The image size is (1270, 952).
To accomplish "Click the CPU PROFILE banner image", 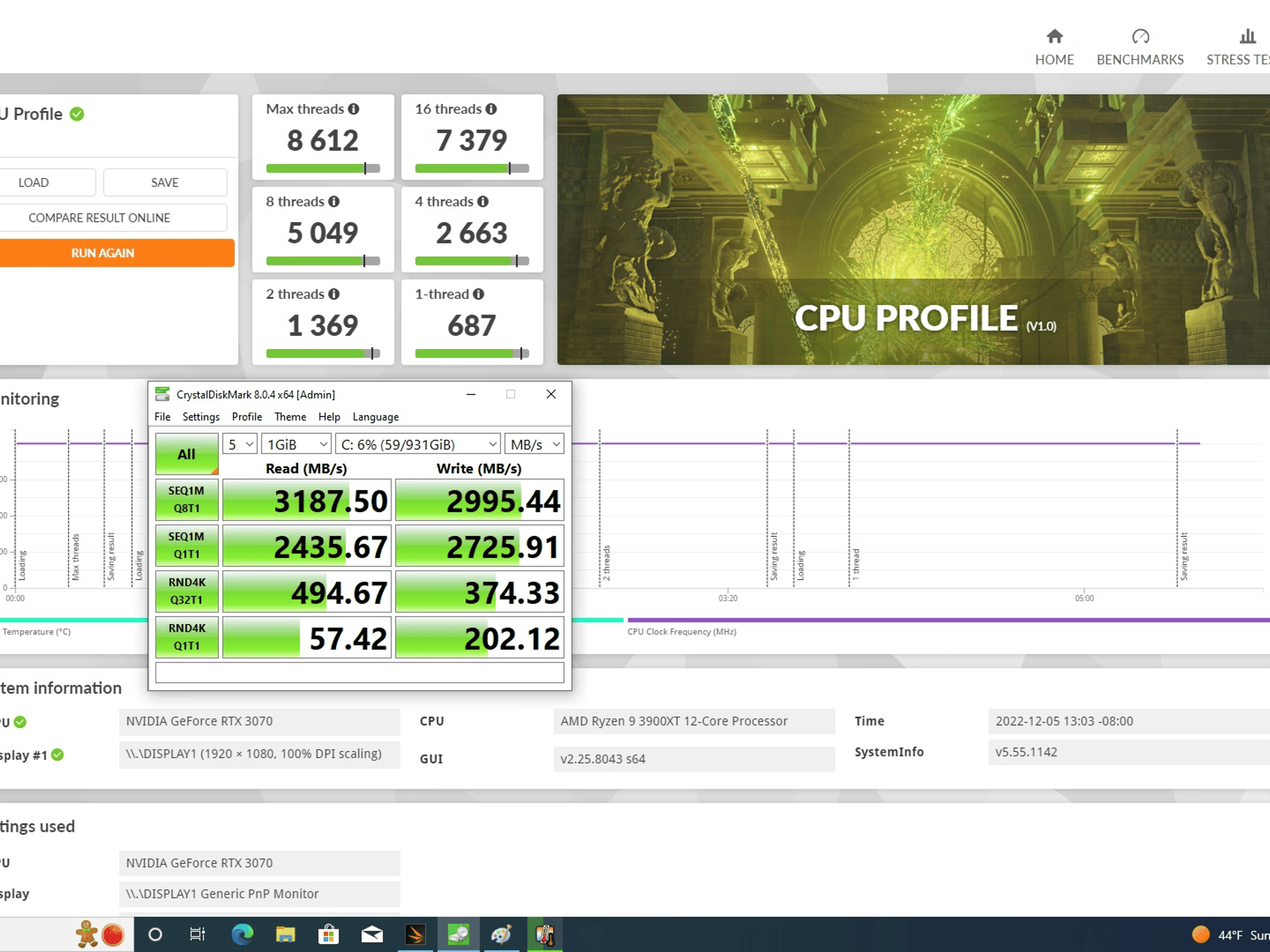I will tap(913, 229).
